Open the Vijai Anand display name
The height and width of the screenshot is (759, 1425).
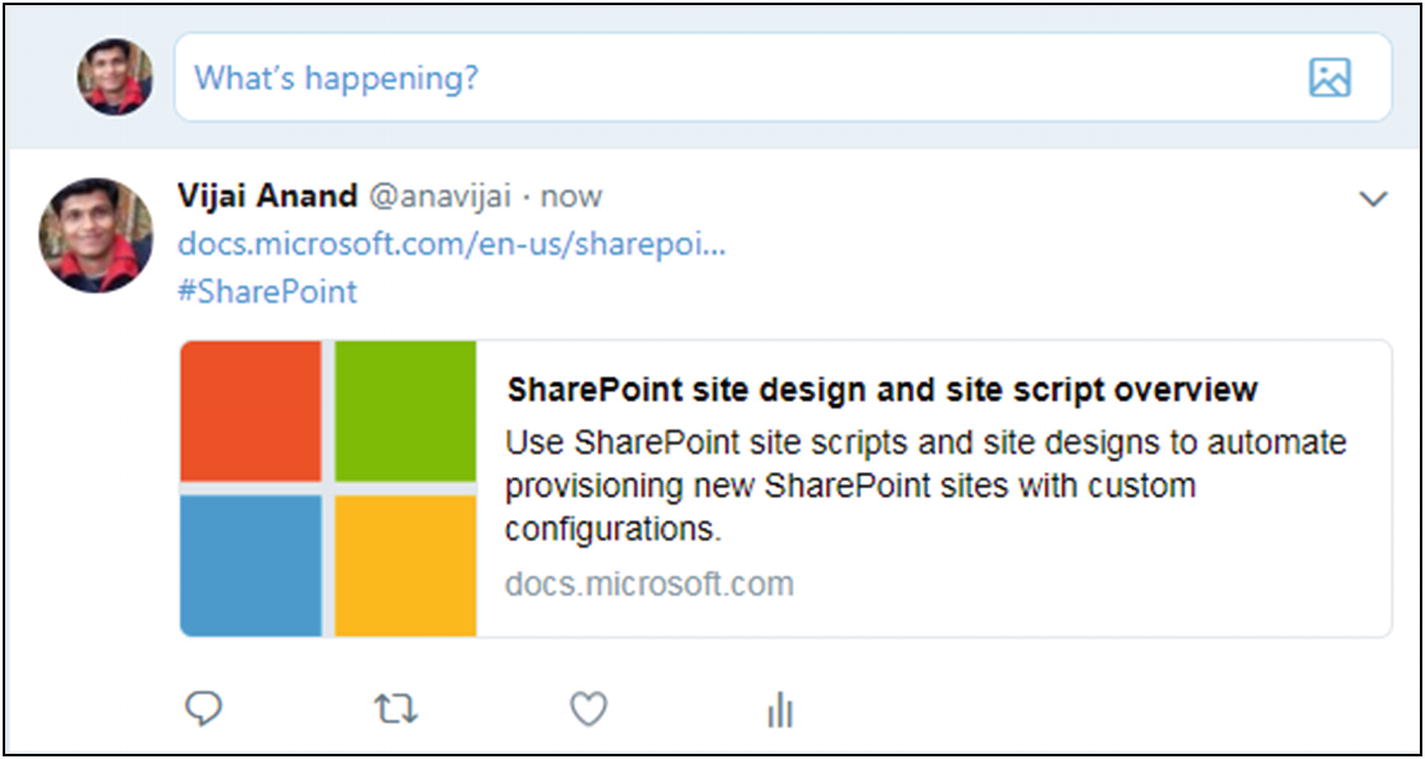[x=267, y=196]
